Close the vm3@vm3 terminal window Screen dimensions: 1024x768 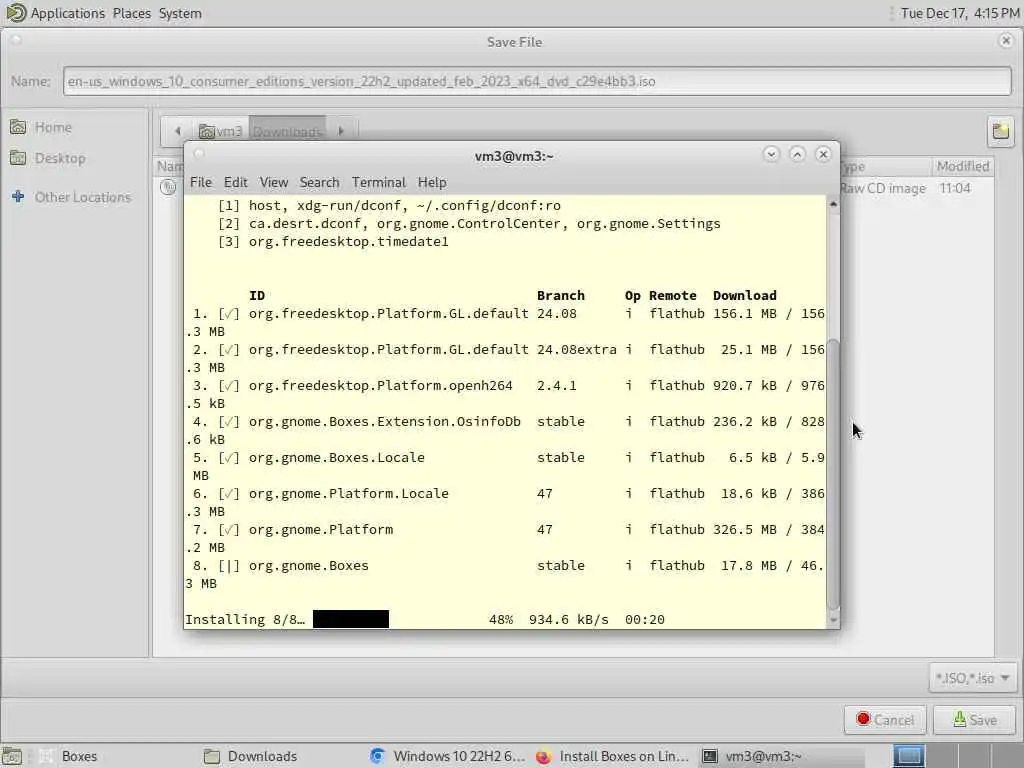tap(823, 154)
